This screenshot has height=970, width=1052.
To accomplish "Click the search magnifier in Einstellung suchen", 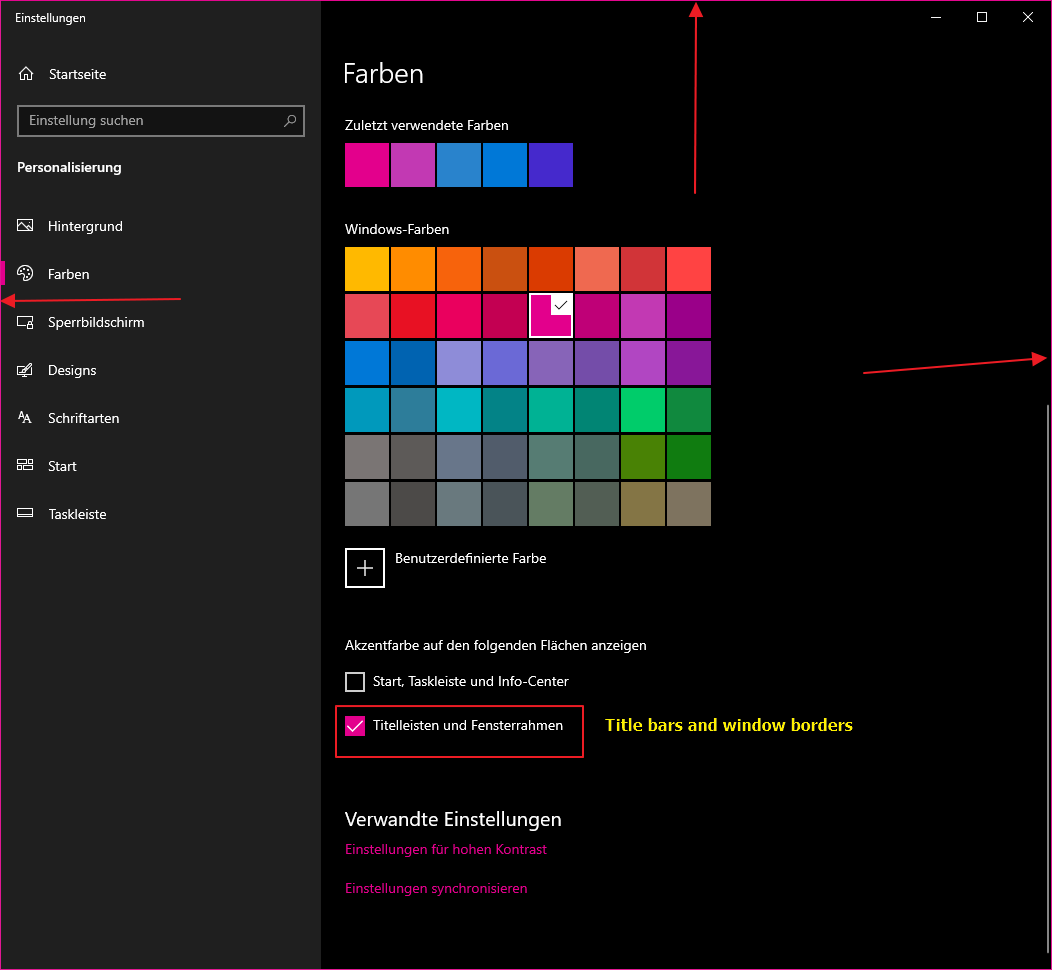I will pyautogui.click(x=290, y=121).
